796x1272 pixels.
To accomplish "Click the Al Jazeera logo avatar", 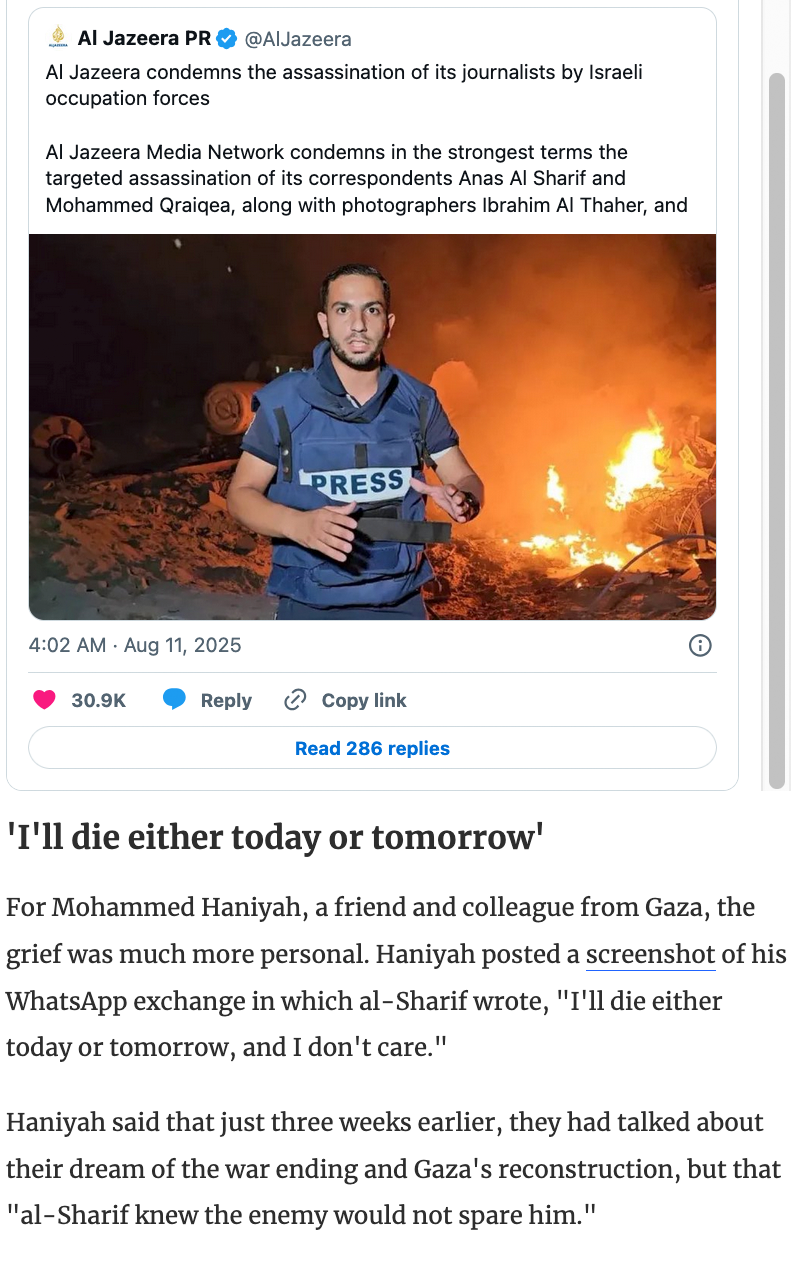I will point(59,39).
